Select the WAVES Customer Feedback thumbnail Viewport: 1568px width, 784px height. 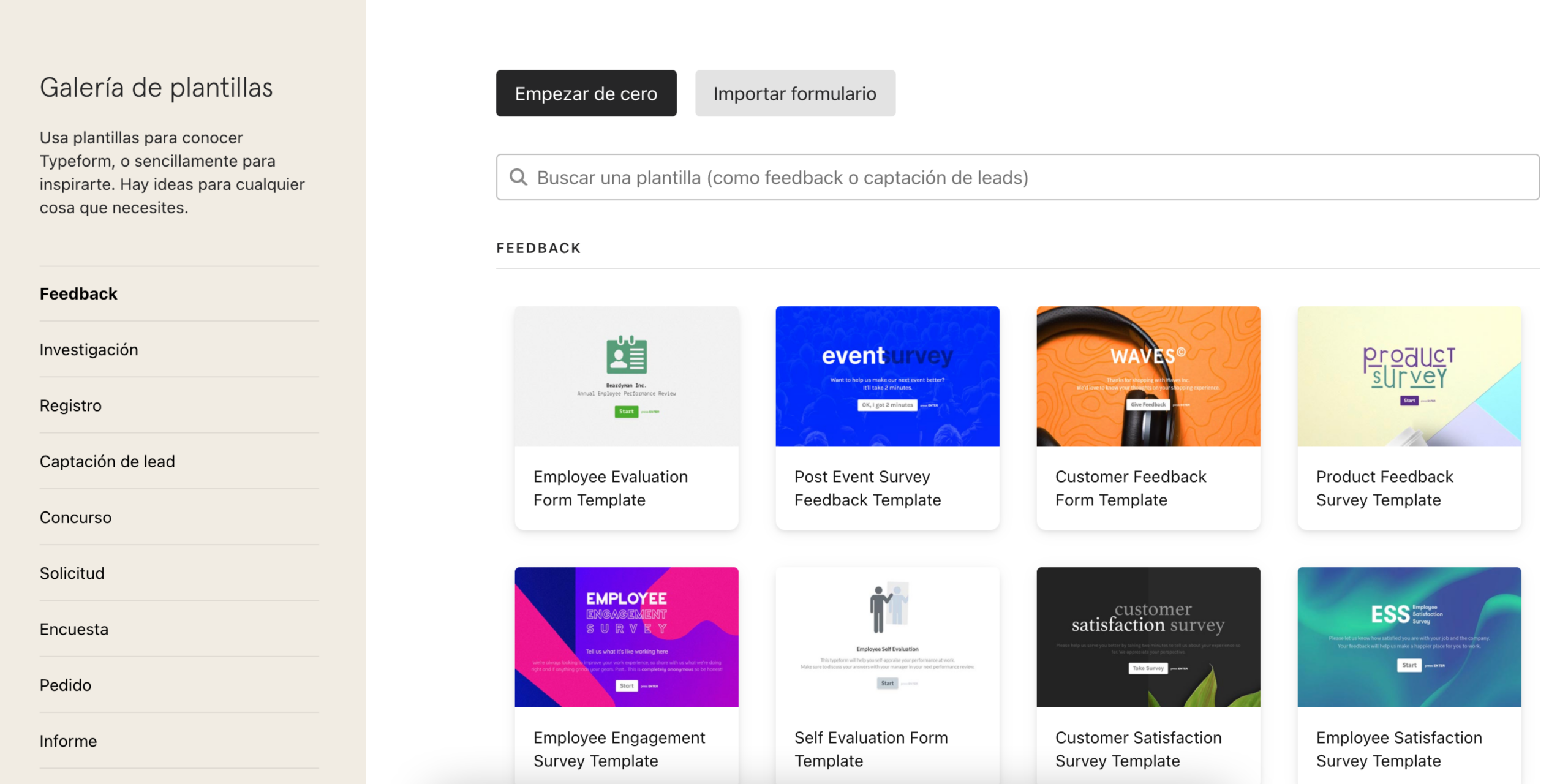point(1148,375)
